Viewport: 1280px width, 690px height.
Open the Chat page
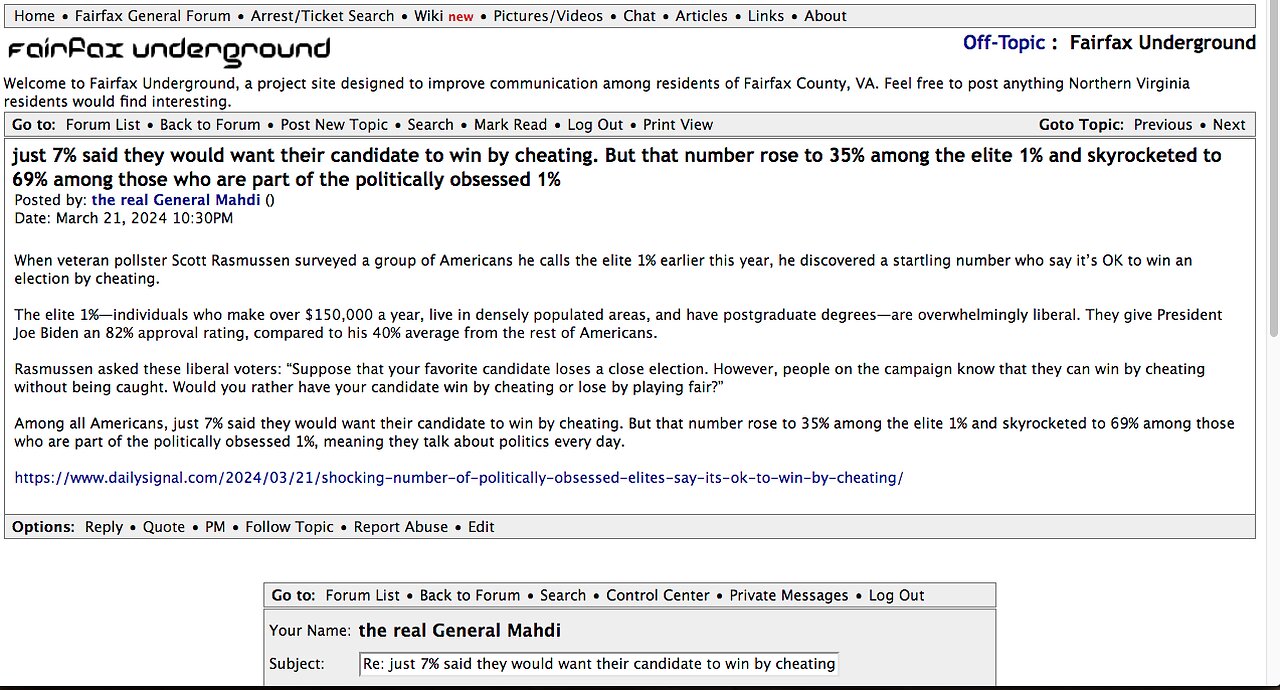coord(639,16)
